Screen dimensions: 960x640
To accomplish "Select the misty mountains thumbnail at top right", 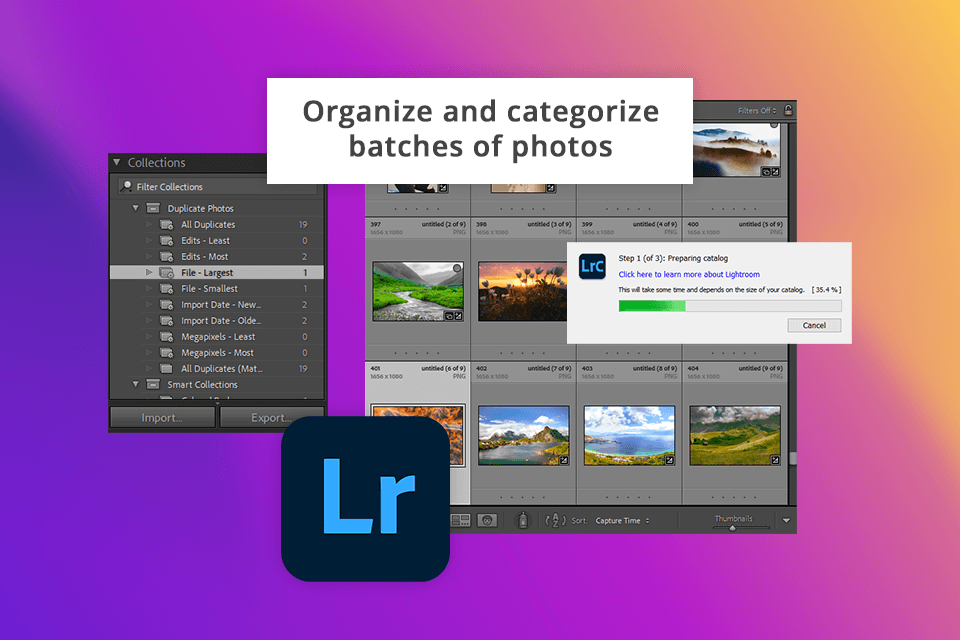I will (737, 150).
